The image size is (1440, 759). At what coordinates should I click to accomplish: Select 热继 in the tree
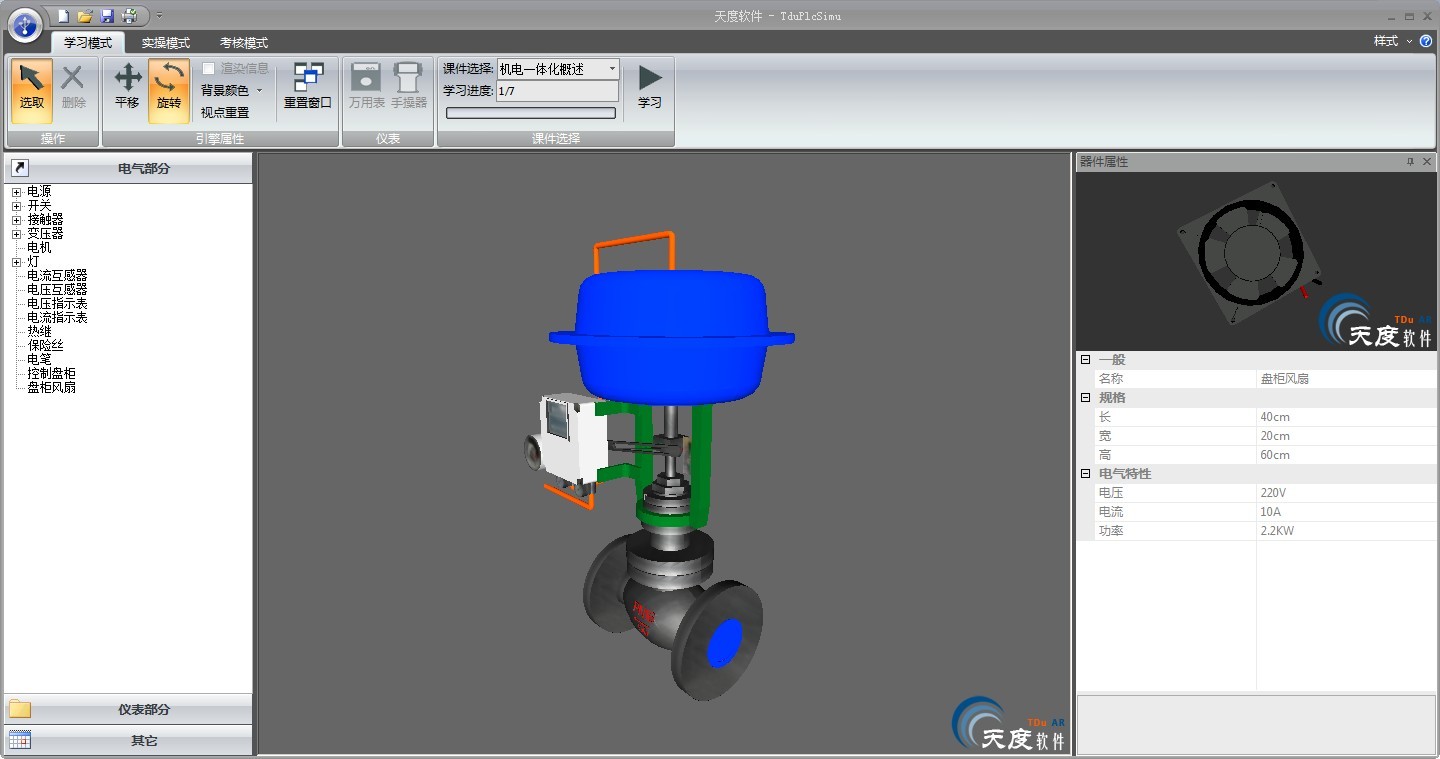click(39, 331)
